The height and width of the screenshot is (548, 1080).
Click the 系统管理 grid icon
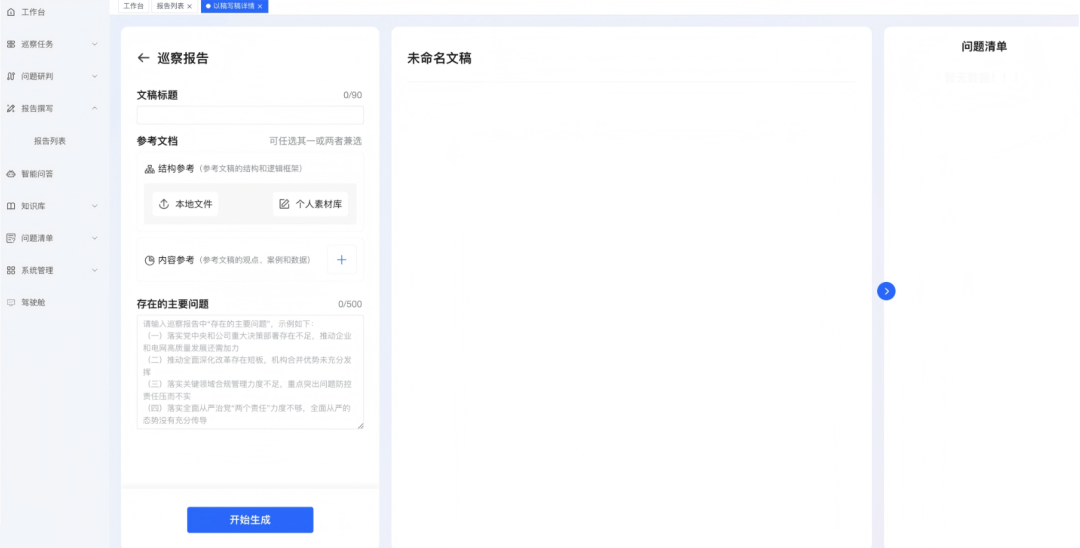[x=11, y=271]
